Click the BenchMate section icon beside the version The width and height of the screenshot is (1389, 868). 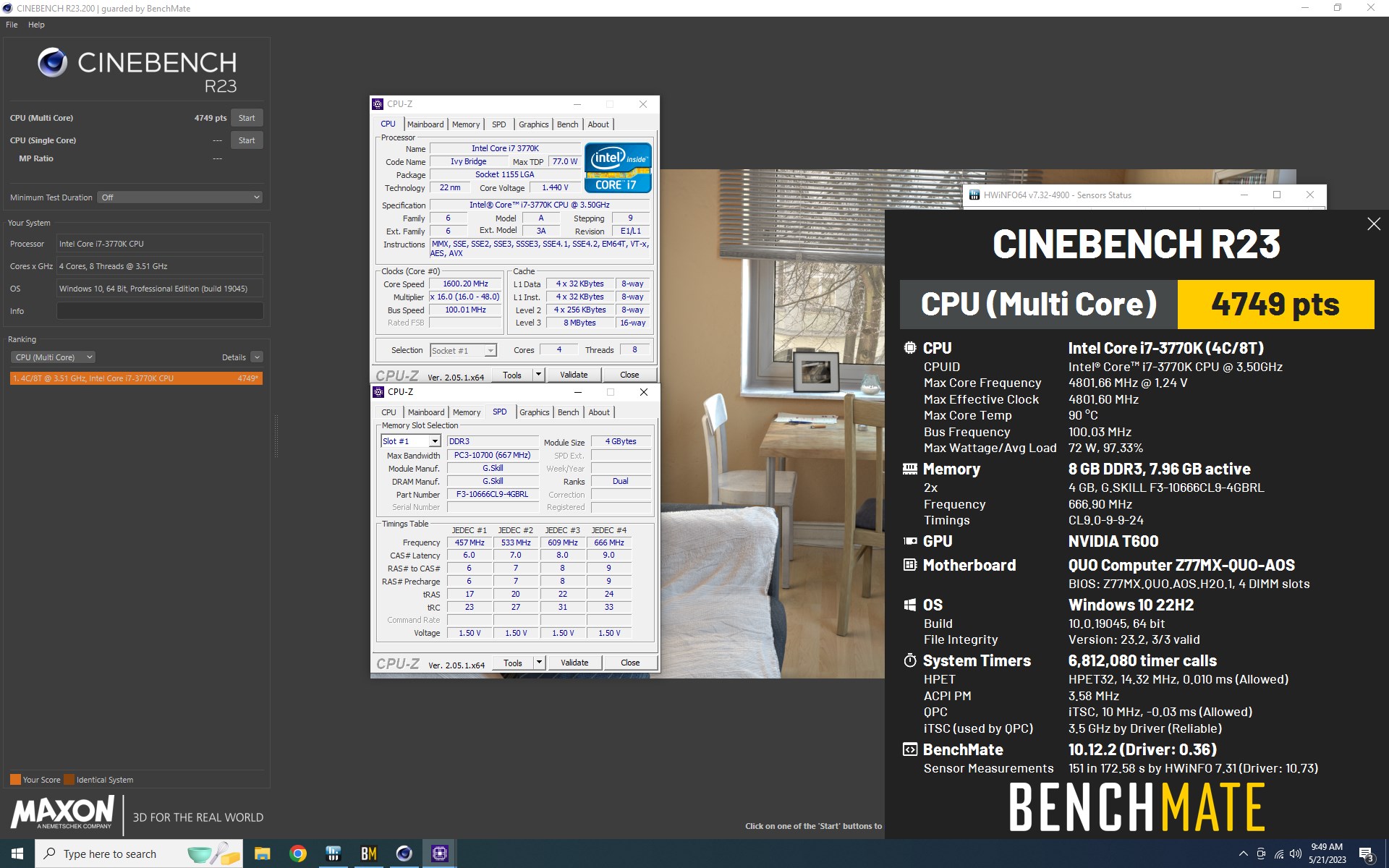(909, 749)
